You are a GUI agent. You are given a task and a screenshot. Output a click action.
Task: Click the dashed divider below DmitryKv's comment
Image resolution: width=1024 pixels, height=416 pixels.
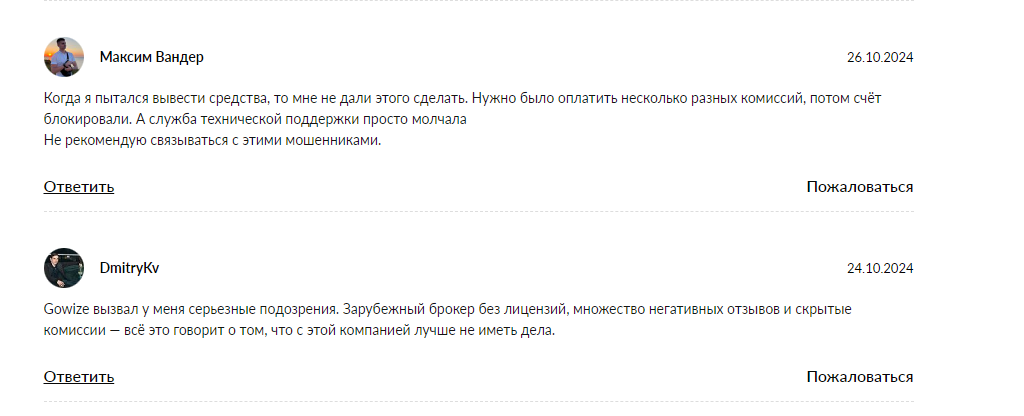tap(478, 402)
